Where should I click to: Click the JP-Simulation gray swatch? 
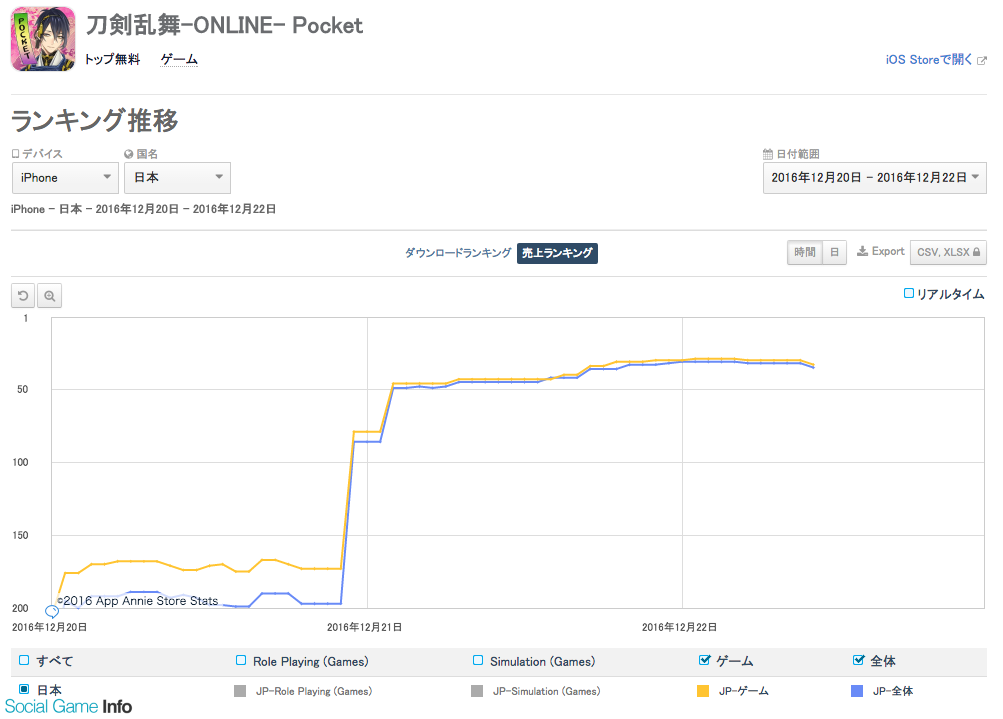(x=477, y=691)
